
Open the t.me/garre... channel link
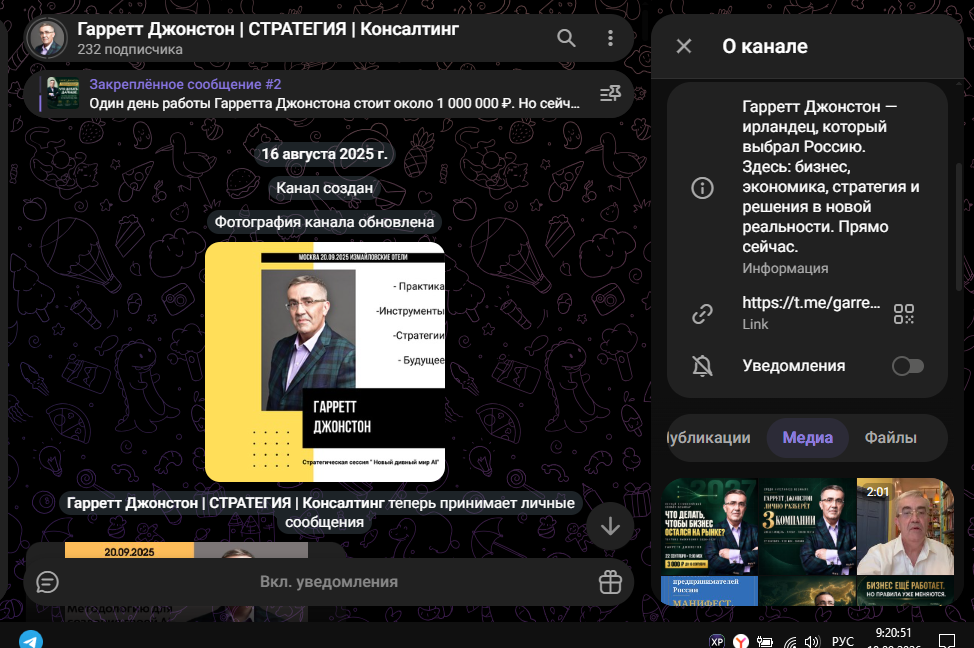pos(811,303)
